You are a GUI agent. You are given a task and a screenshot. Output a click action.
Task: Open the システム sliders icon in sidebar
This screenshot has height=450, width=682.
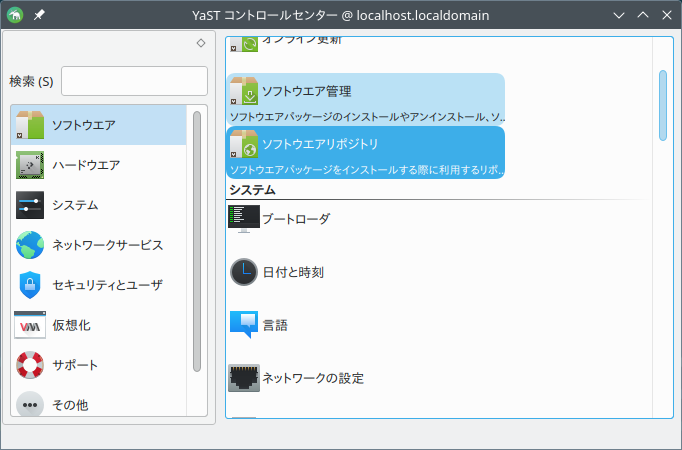coord(30,205)
